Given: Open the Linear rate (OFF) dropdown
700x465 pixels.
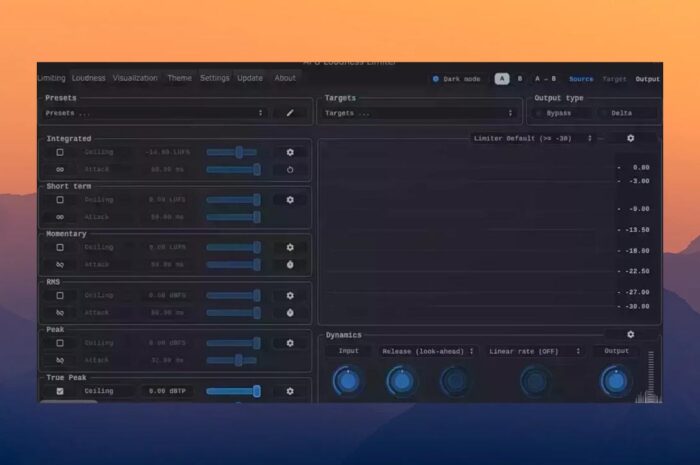Looking at the screenshot, I should tap(534, 351).
